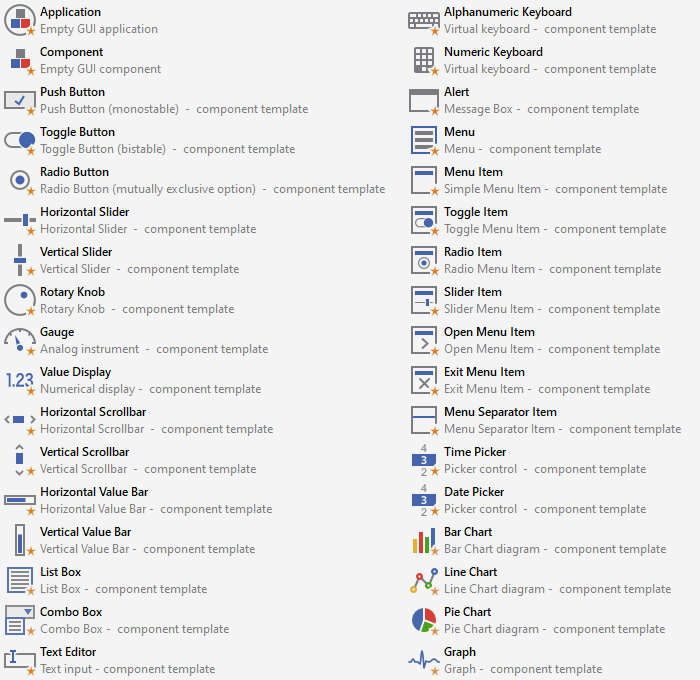Click the Alphanumeric Keyboard icon
Image resolution: width=700 pixels, height=680 pixels.
(x=424, y=20)
